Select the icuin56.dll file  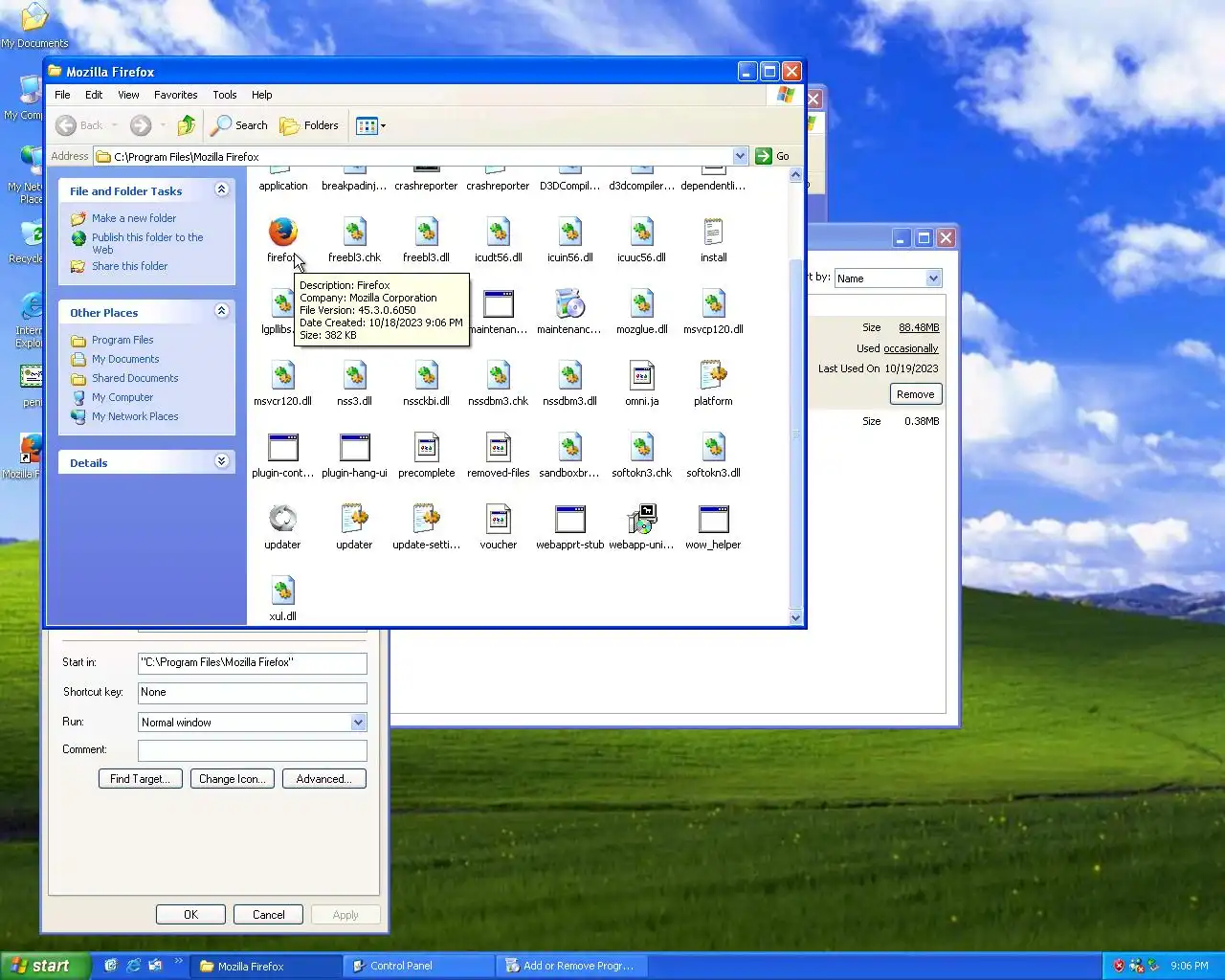(569, 239)
